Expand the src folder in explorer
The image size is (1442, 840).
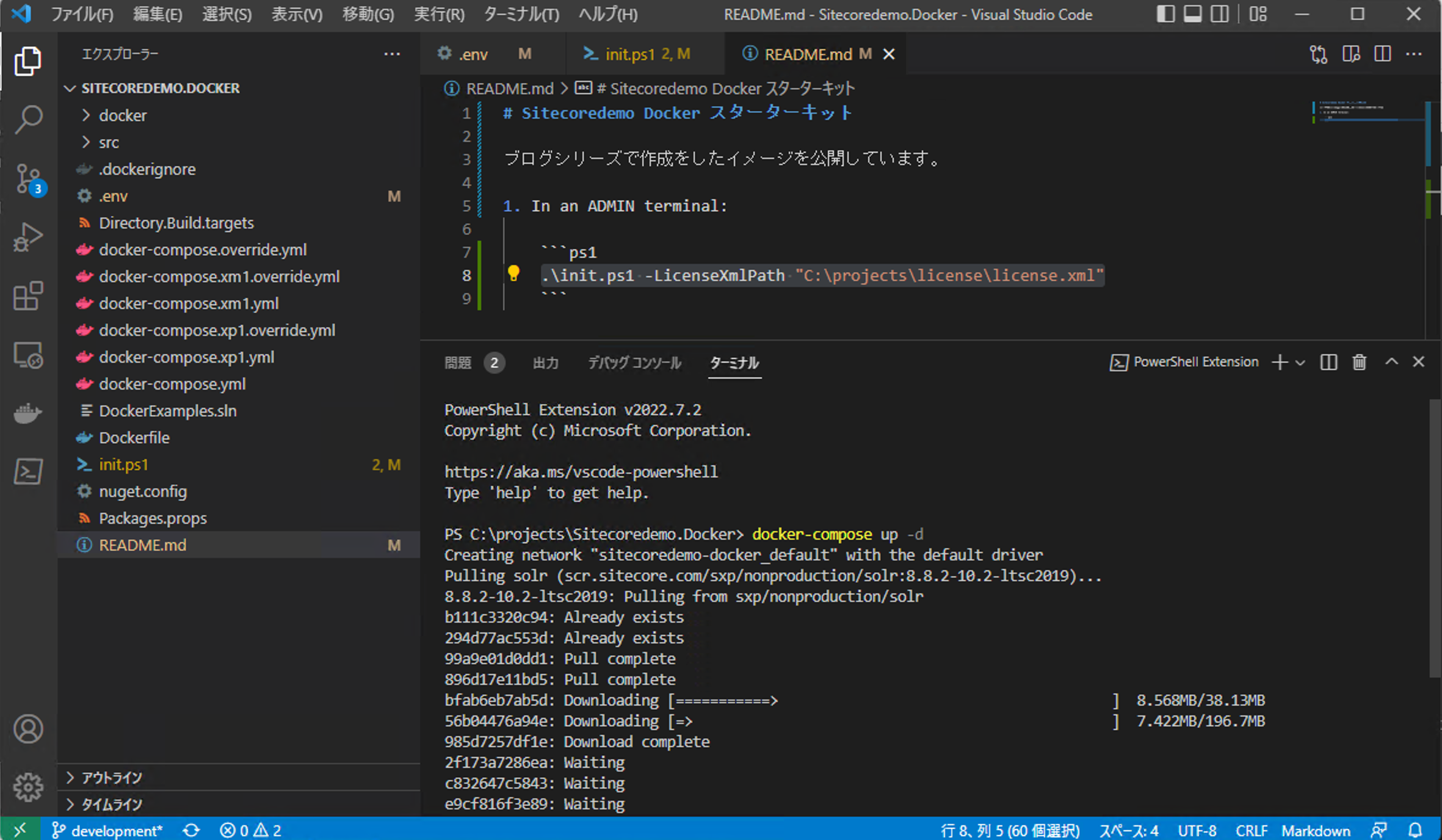(x=109, y=141)
